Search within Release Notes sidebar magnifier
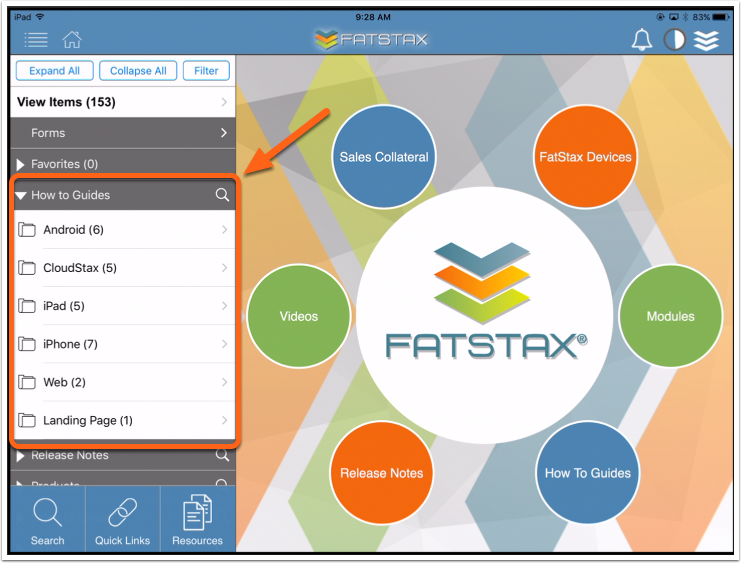The height and width of the screenshot is (563, 741). click(222, 455)
